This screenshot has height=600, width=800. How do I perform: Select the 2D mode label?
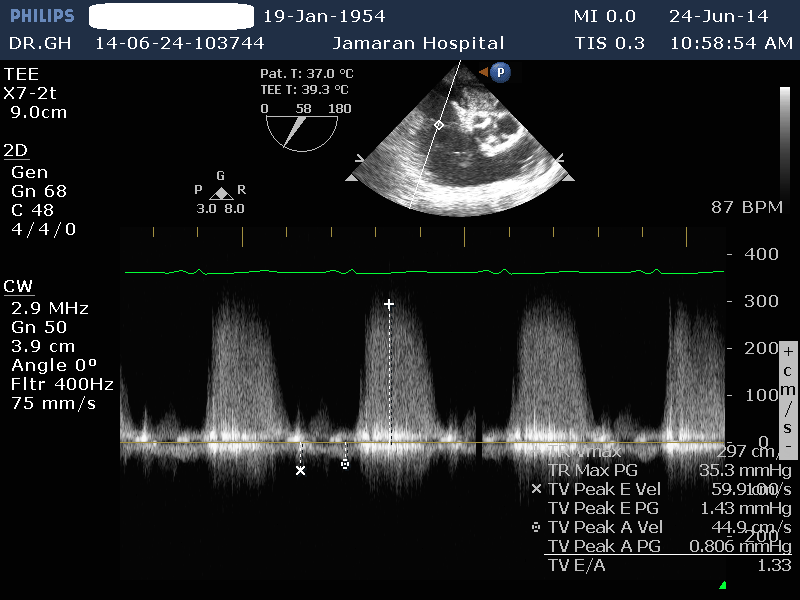tap(16, 151)
